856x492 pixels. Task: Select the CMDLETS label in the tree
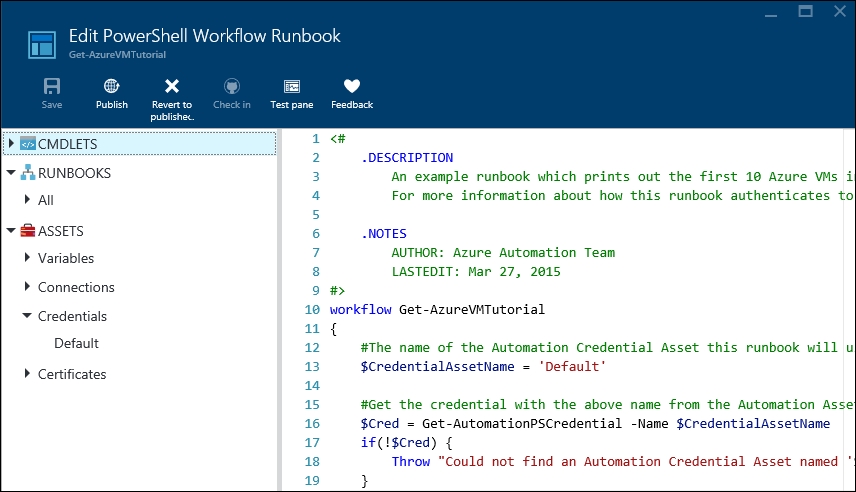[x=68, y=144]
